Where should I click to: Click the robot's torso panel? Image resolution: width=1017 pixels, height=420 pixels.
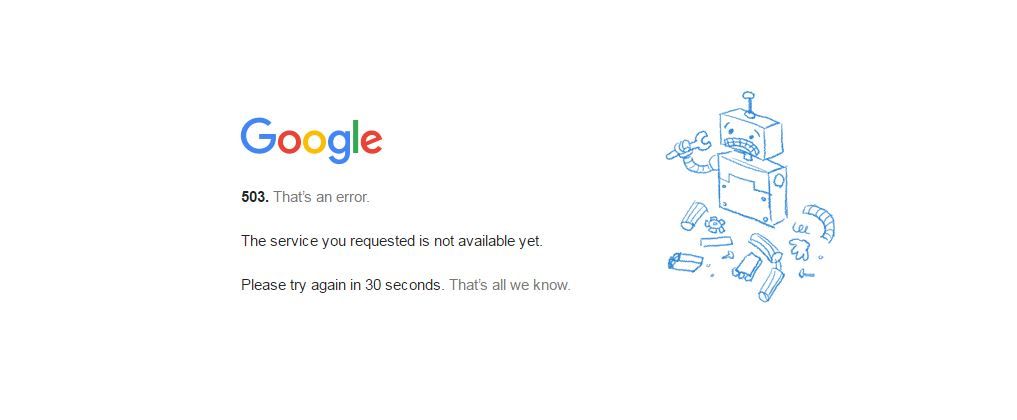click(752, 189)
